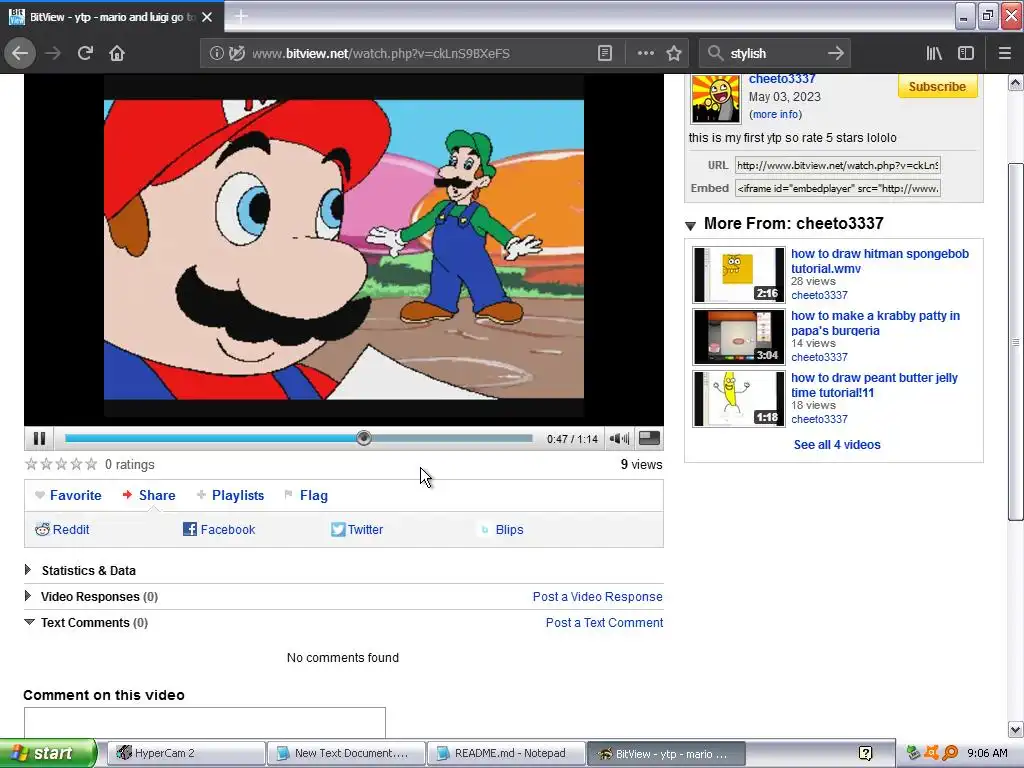Toggle fullscreen on the video player
1024x768 pixels.
click(x=649, y=438)
